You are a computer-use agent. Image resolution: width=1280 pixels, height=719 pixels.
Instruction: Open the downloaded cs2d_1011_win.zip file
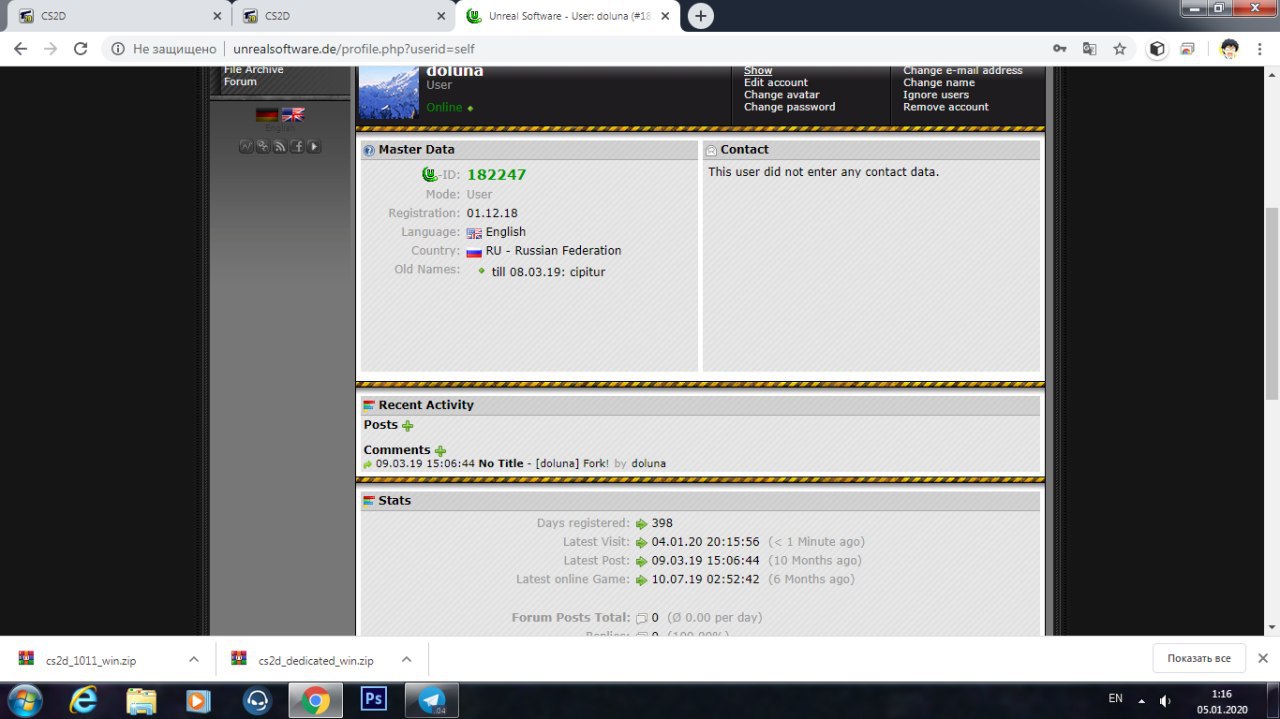[90, 660]
